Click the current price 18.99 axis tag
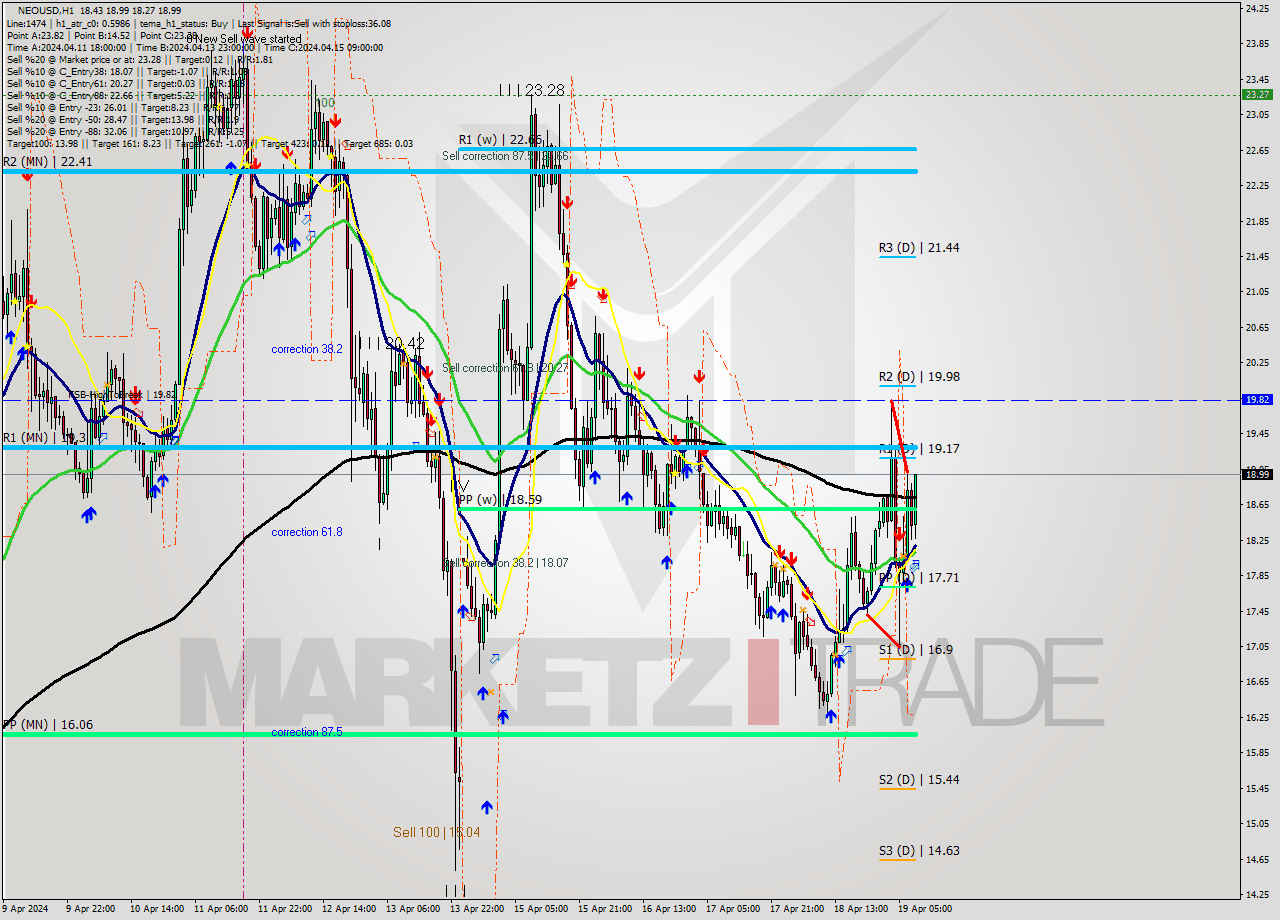Image resolution: width=1280 pixels, height=920 pixels. [x=1256, y=474]
